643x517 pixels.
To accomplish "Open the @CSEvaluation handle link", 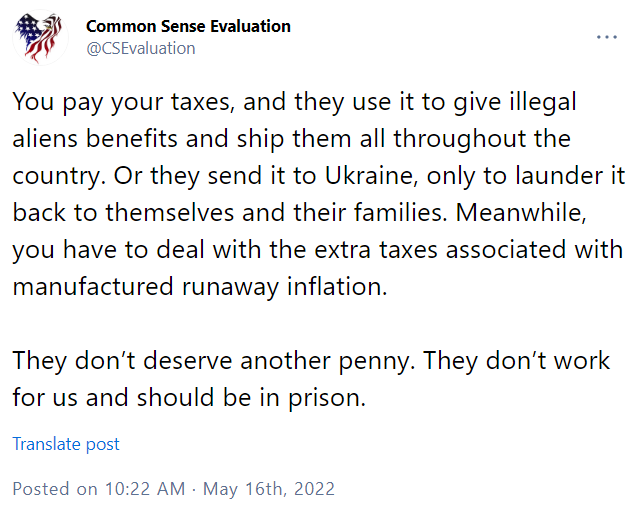I will pos(141,48).
